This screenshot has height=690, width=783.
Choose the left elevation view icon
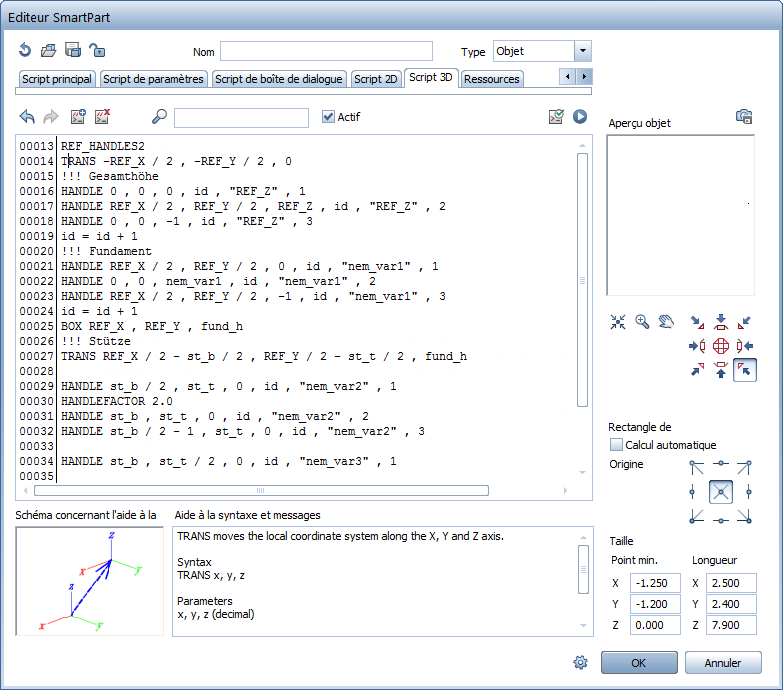pyautogui.click(x=697, y=345)
